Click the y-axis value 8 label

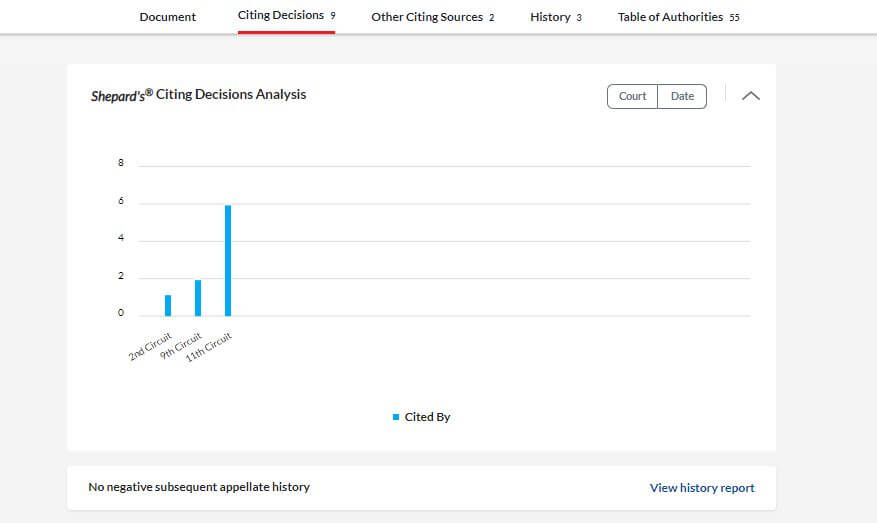click(121, 163)
